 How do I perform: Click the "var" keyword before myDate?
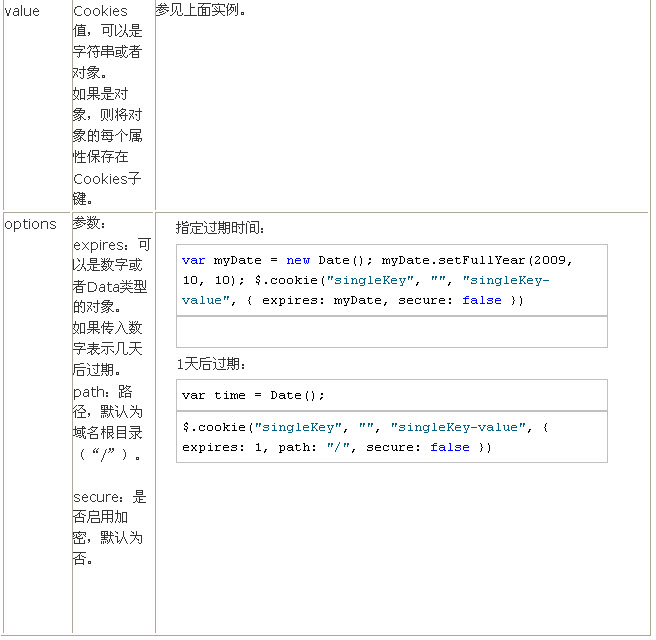click(193, 260)
